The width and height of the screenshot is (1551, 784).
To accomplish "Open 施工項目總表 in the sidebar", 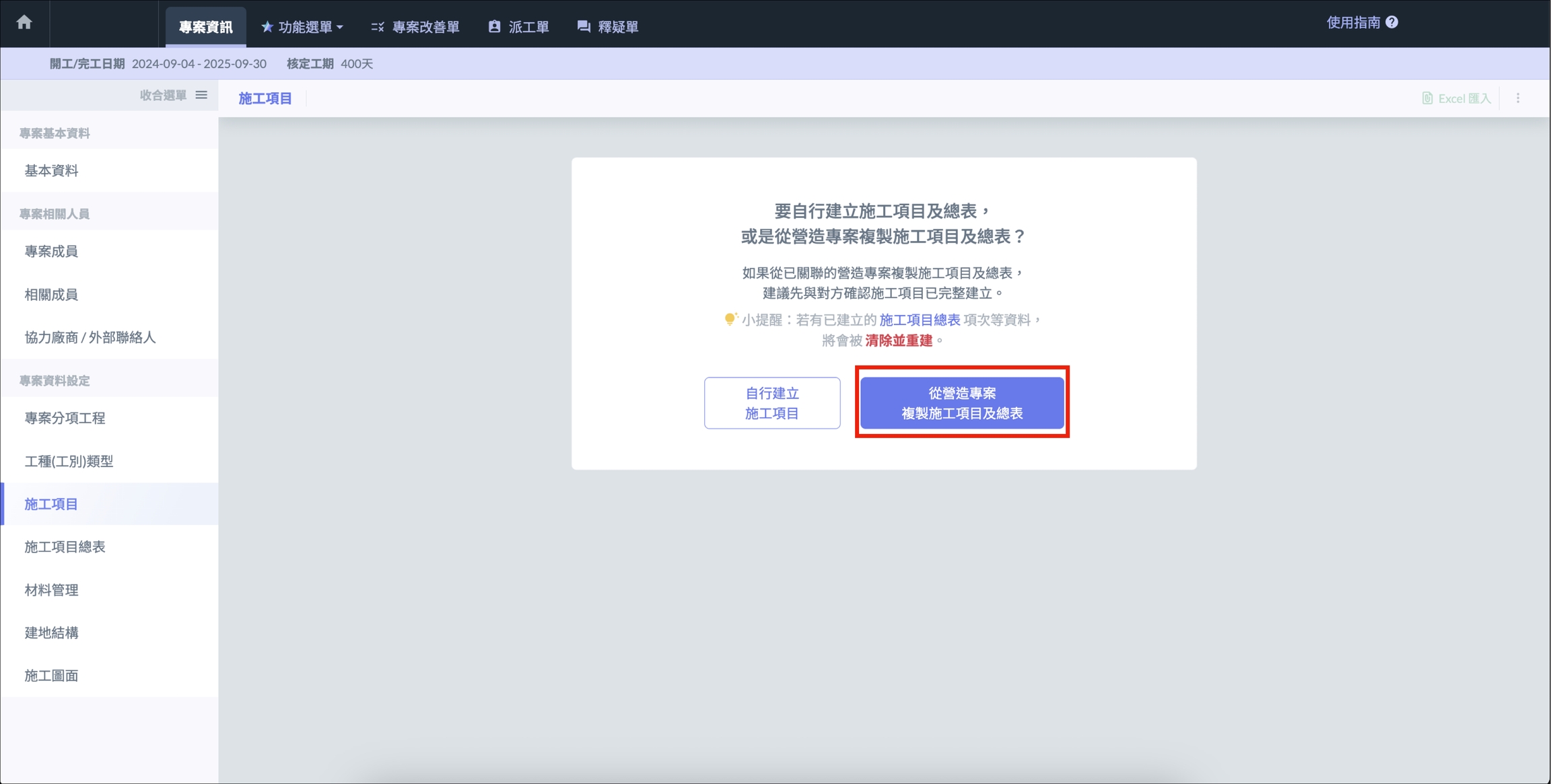I will click(65, 546).
